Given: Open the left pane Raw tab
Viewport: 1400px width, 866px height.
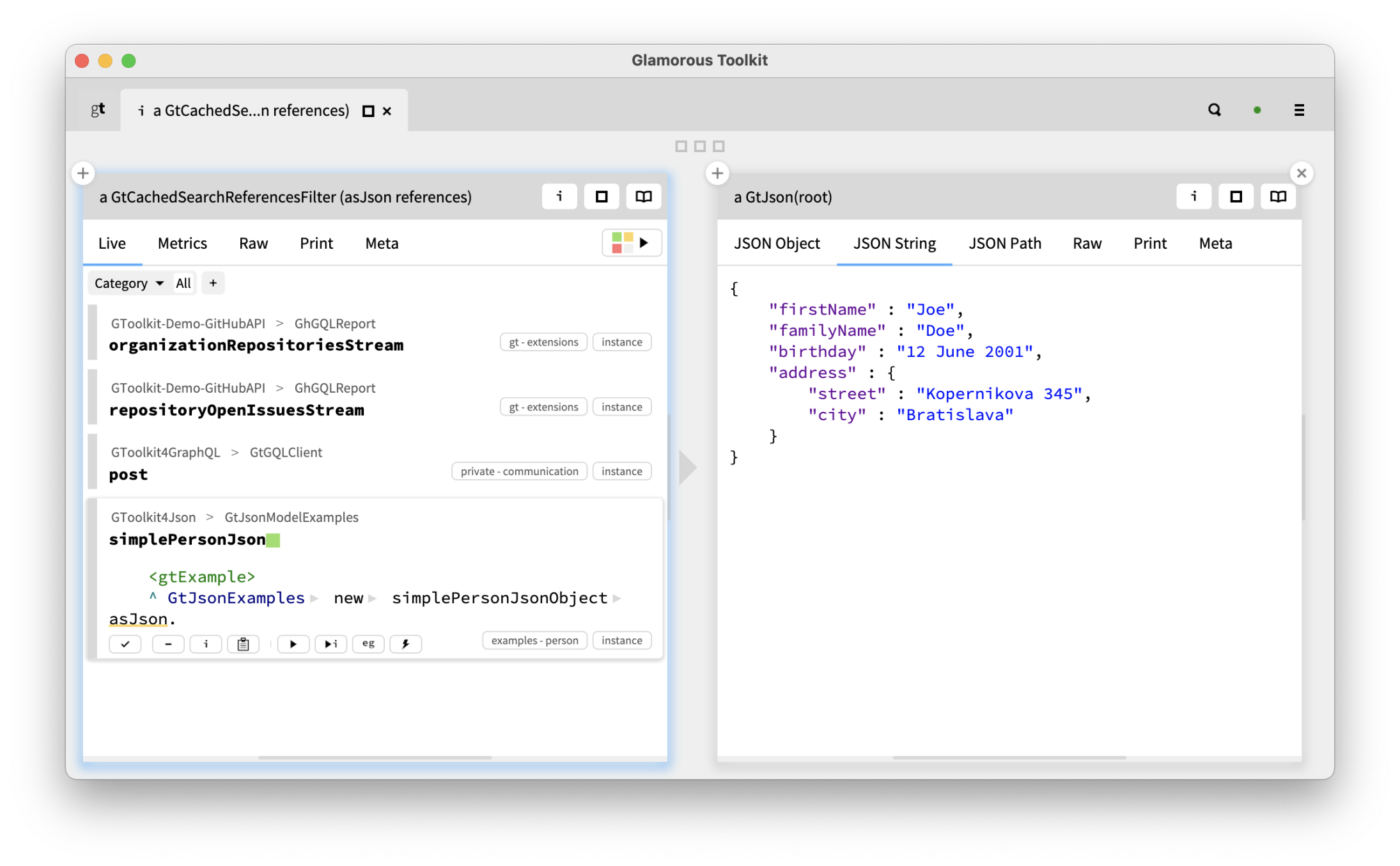Looking at the screenshot, I should [253, 244].
